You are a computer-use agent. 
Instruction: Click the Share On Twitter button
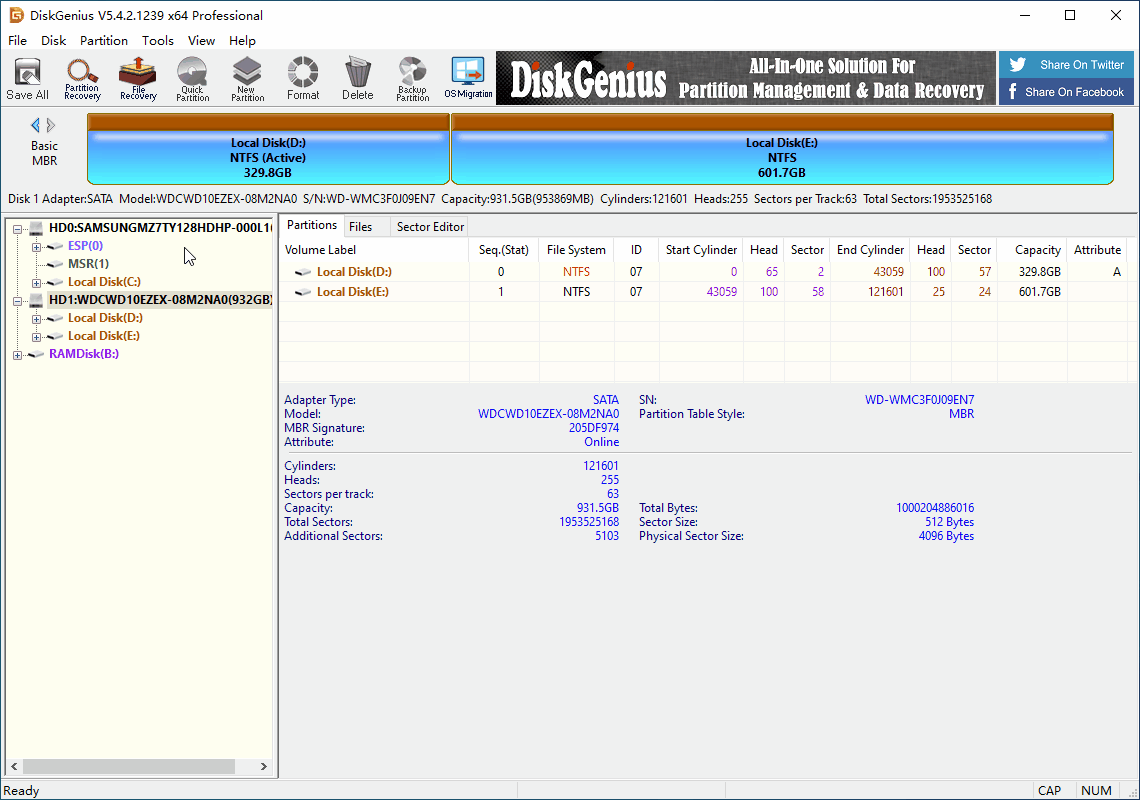click(1066, 65)
